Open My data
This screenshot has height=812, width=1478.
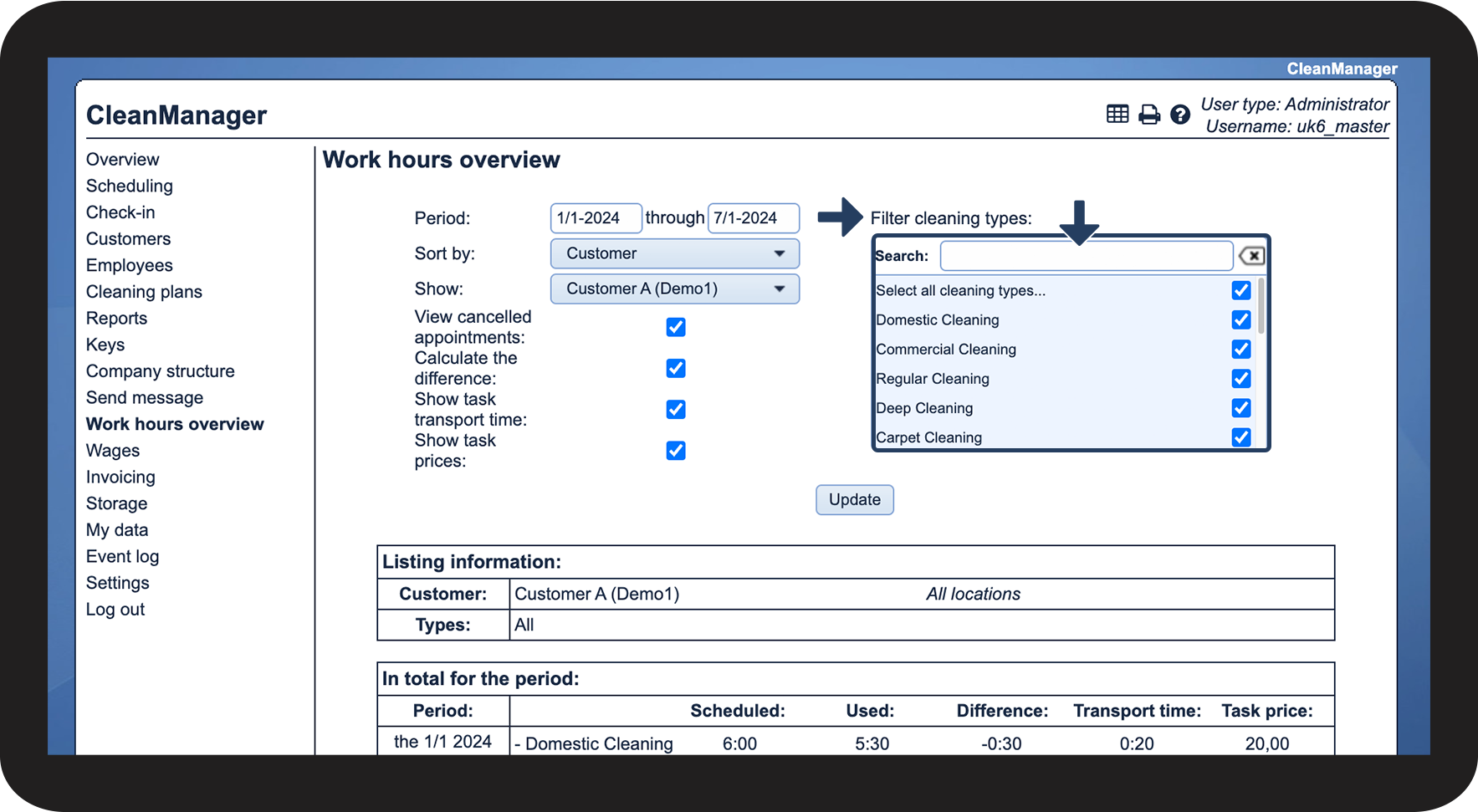click(117, 530)
